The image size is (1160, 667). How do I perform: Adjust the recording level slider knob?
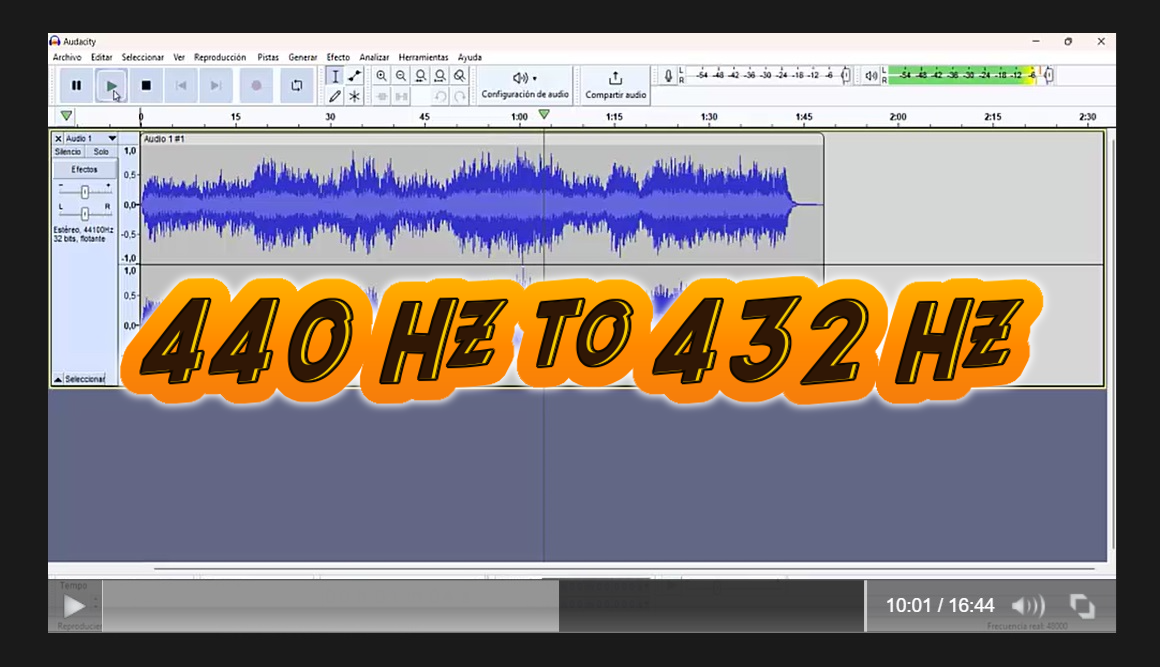[846, 75]
